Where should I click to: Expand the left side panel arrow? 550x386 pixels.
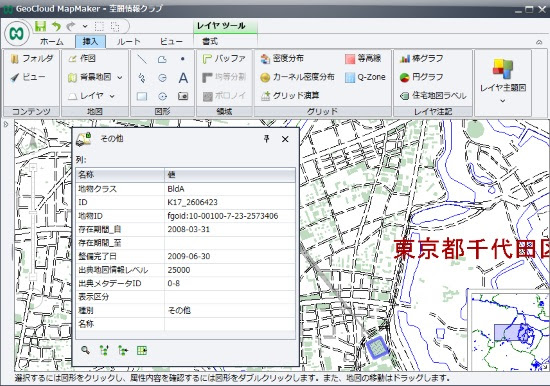click(x=6, y=124)
